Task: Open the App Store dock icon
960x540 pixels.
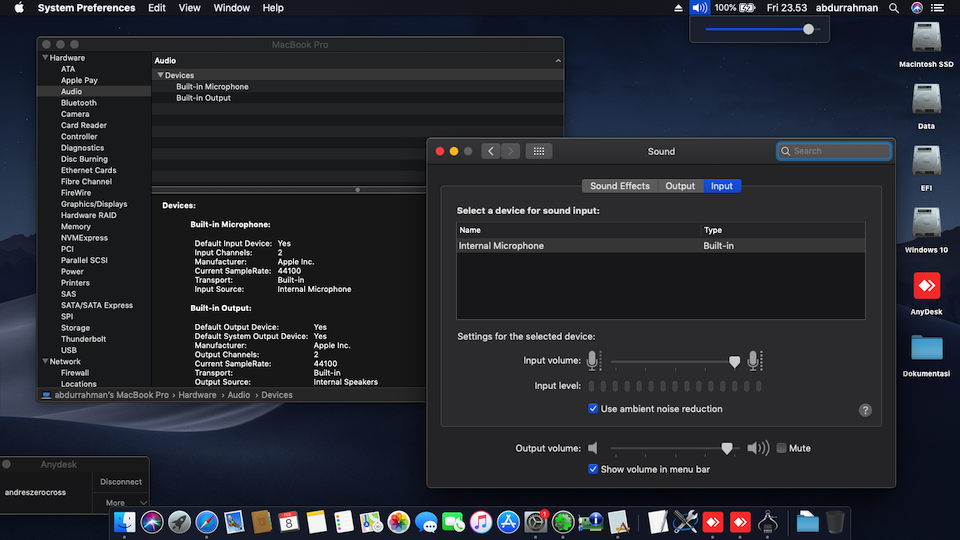Action: [x=508, y=521]
